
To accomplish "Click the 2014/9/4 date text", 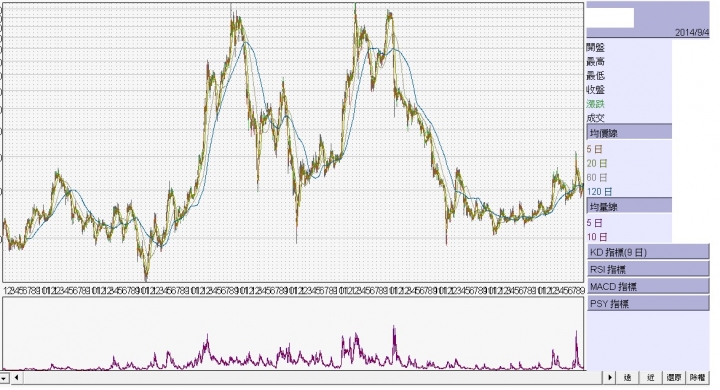I will 692,33.
